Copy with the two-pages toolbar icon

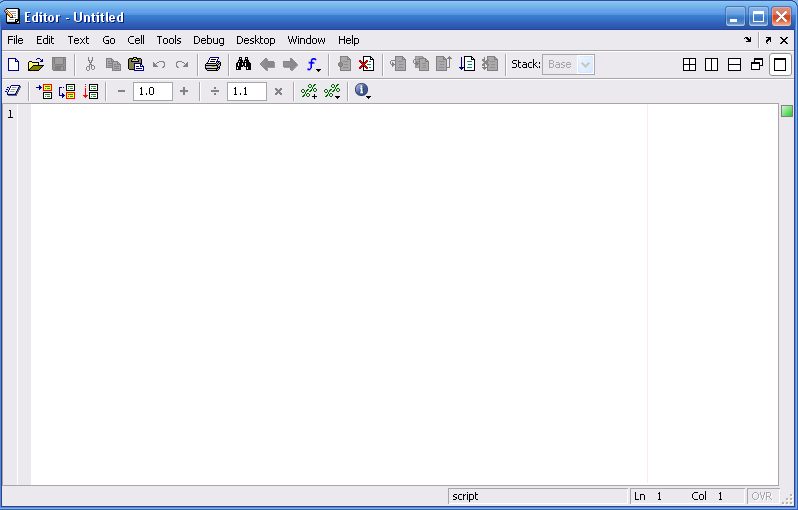[x=113, y=64]
